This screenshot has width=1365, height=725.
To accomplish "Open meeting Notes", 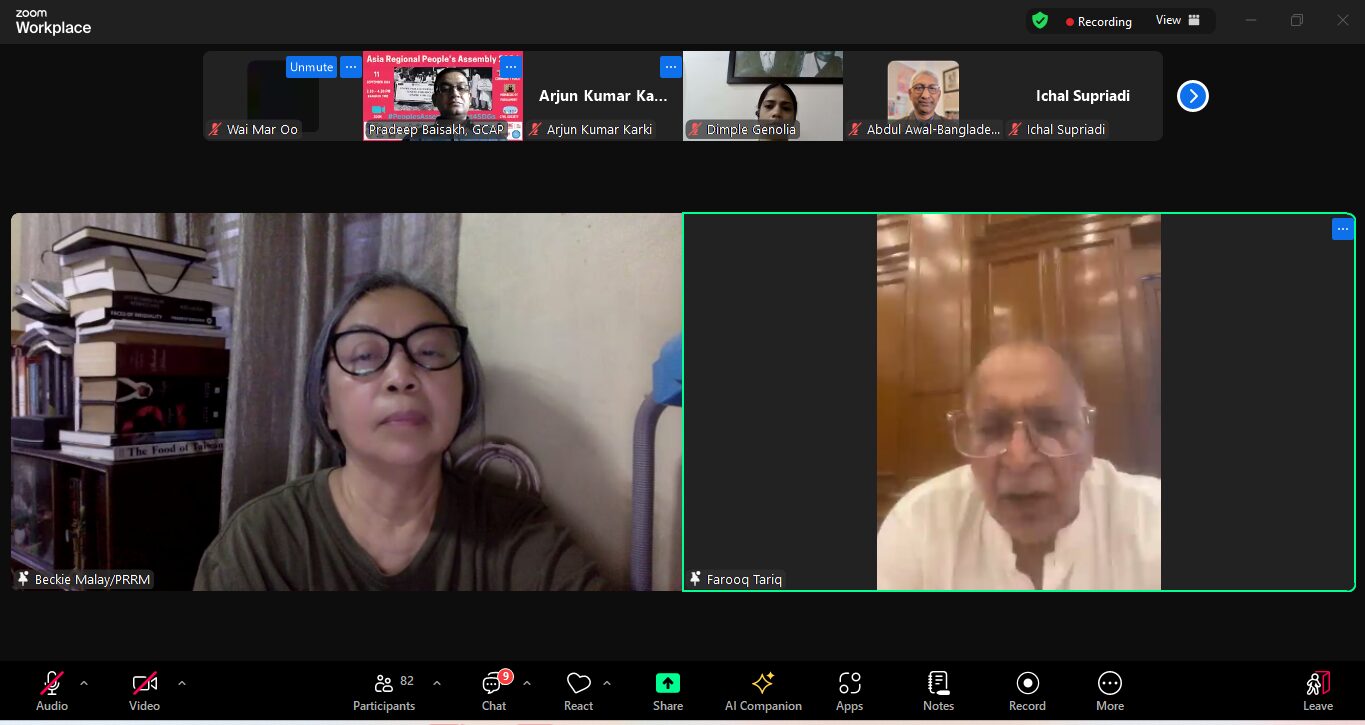I will [x=938, y=690].
